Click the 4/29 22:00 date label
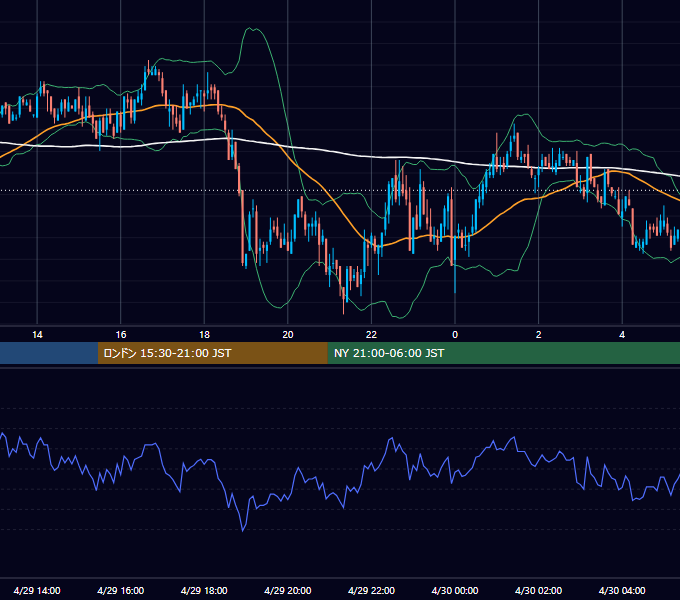Viewport: 680px width, 600px height. coord(371,590)
